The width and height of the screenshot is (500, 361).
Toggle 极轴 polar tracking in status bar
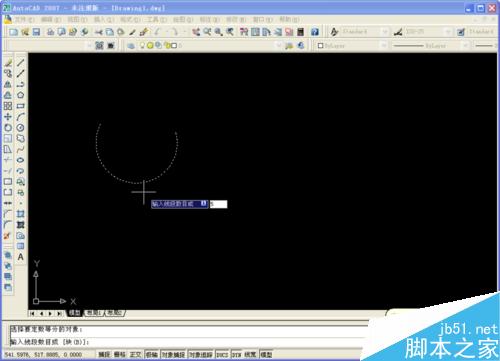point(152,355)
